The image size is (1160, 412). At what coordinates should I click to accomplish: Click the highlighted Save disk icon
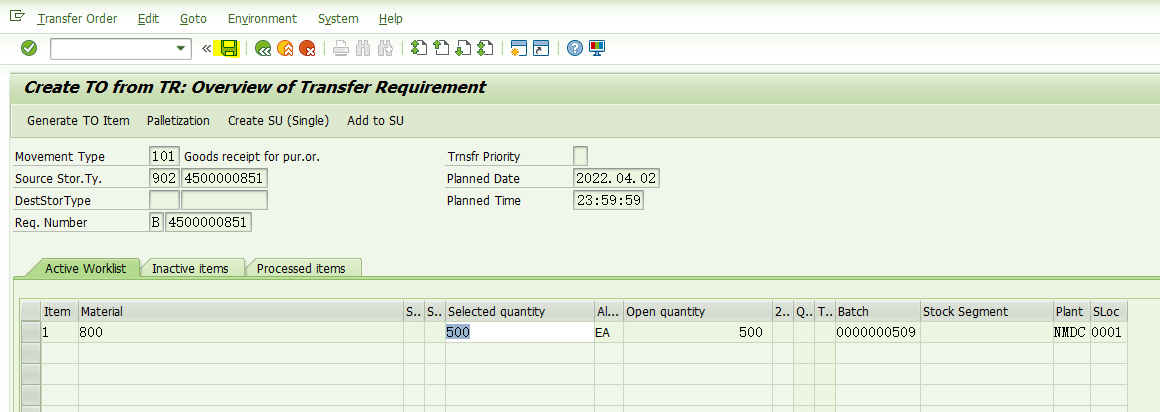[229, 48]
